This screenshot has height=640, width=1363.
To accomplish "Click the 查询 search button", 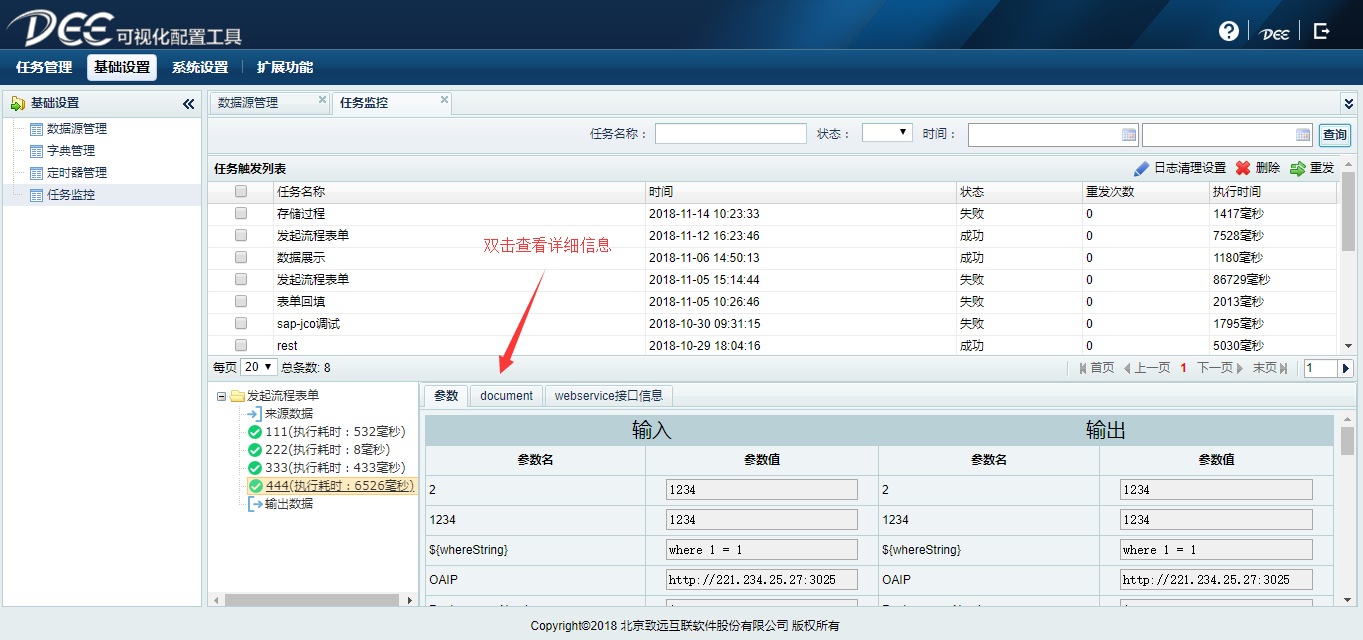I will (1334, 135).
